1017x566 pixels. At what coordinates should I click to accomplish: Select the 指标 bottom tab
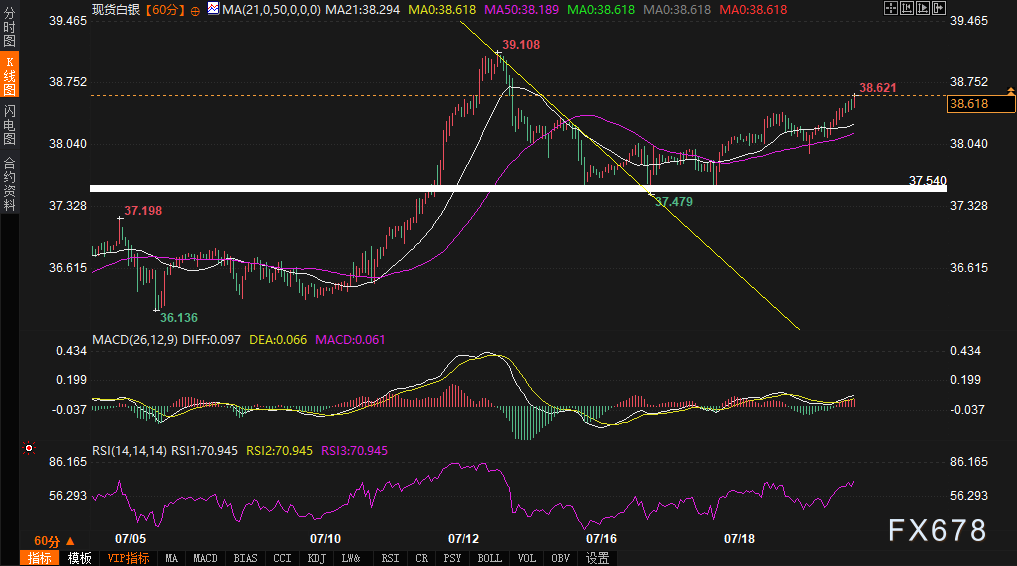[x=40, y=558]
